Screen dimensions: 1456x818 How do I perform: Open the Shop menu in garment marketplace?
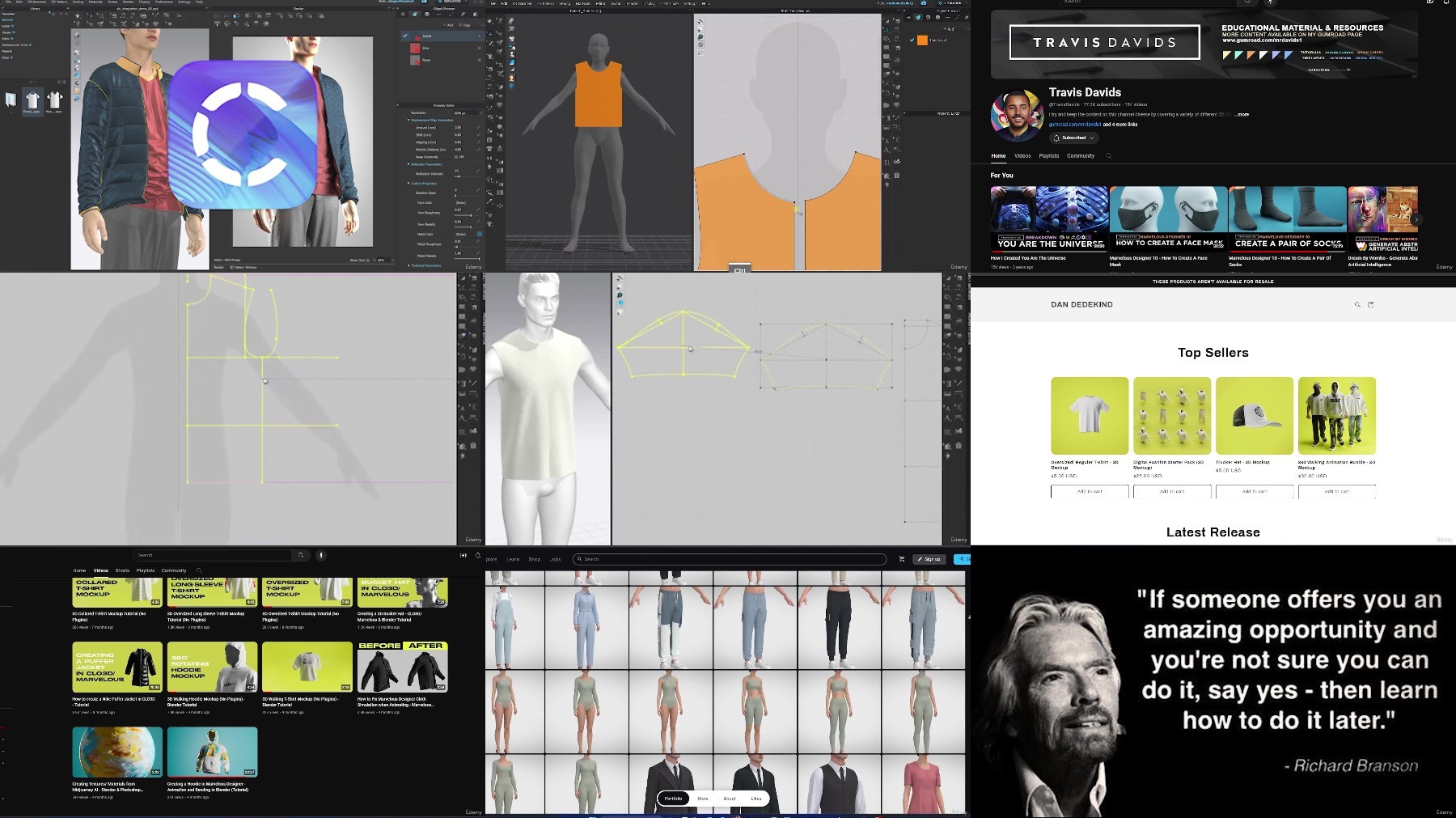click(x=535, y=559)
